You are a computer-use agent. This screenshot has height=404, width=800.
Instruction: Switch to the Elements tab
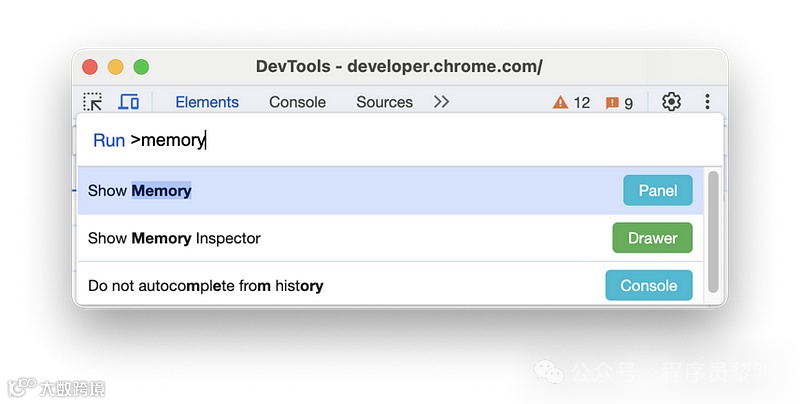207,102
